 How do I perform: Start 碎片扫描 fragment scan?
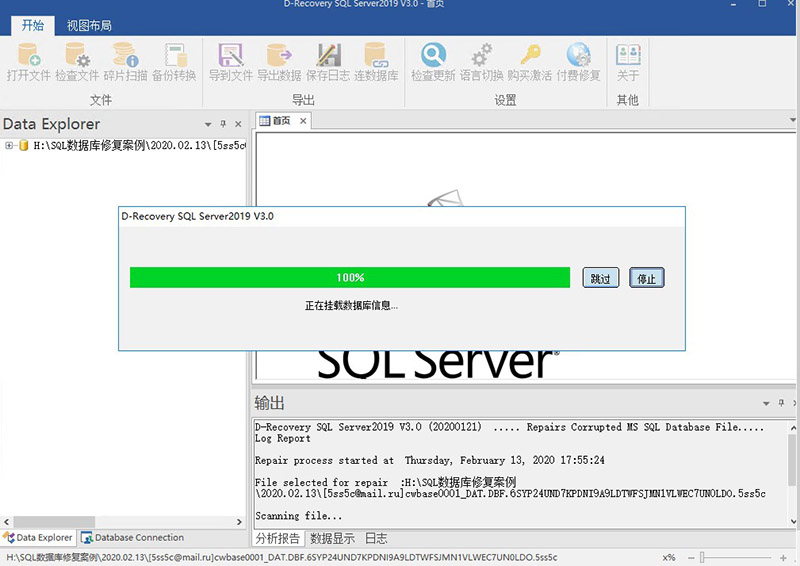coord(125,62)
